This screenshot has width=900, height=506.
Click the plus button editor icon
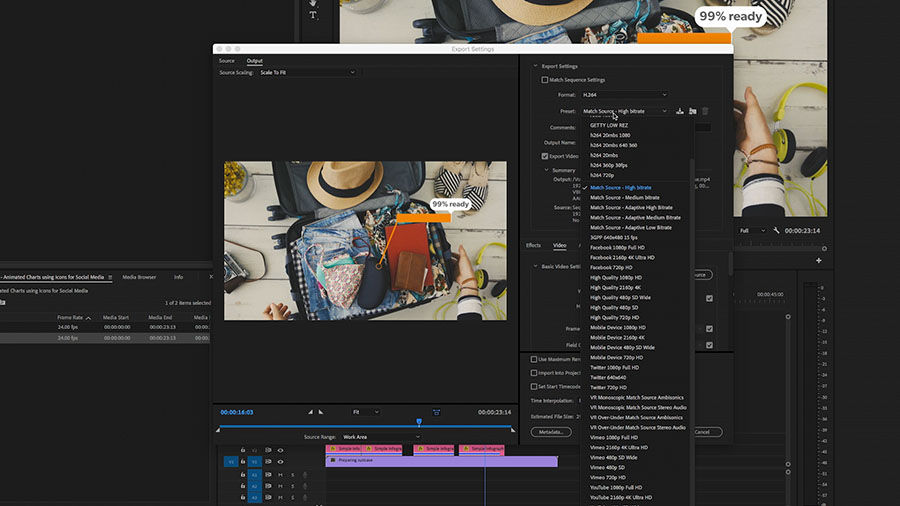[x=819, y=260]
